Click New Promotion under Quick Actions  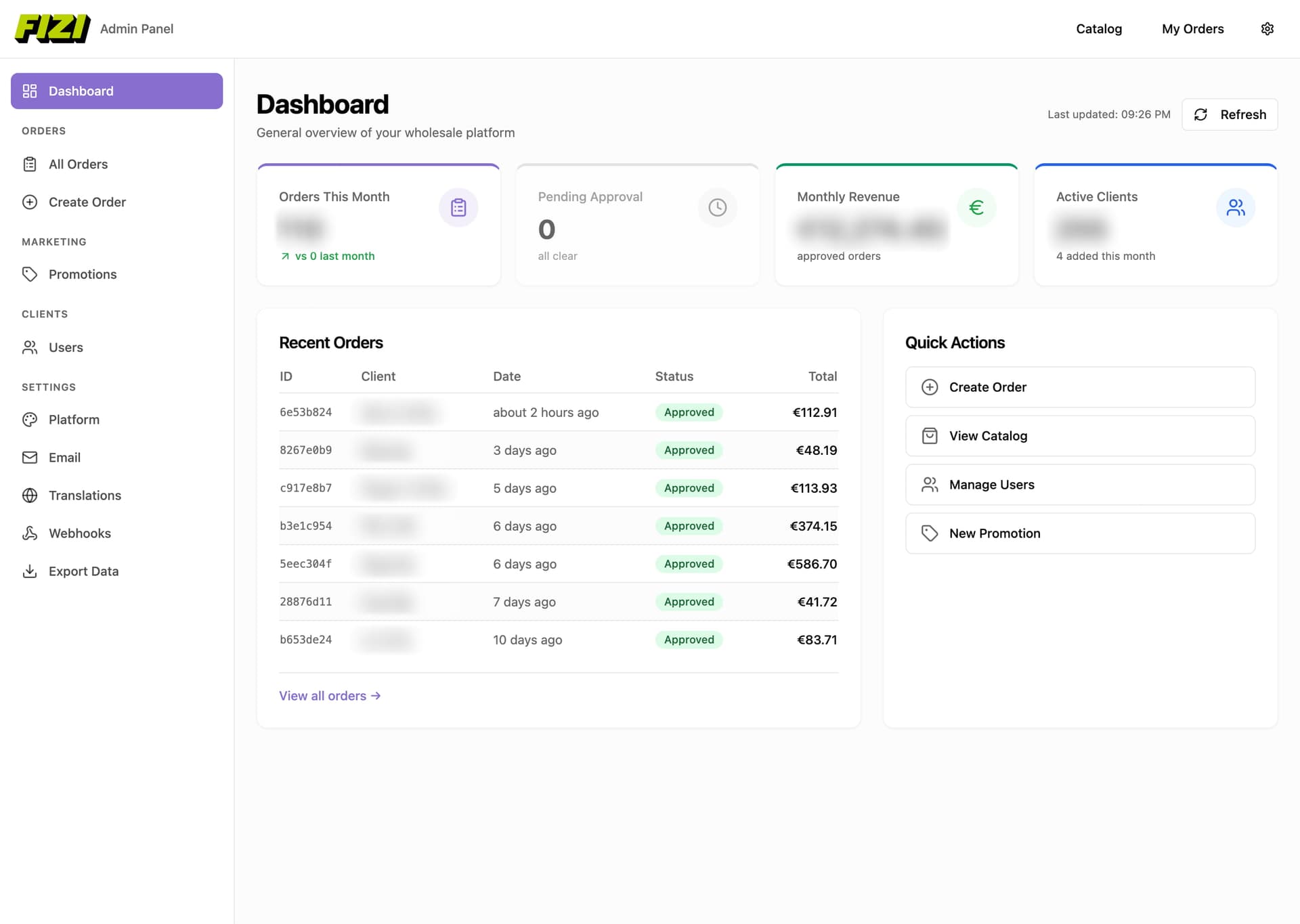click(x=1079, y=533)
